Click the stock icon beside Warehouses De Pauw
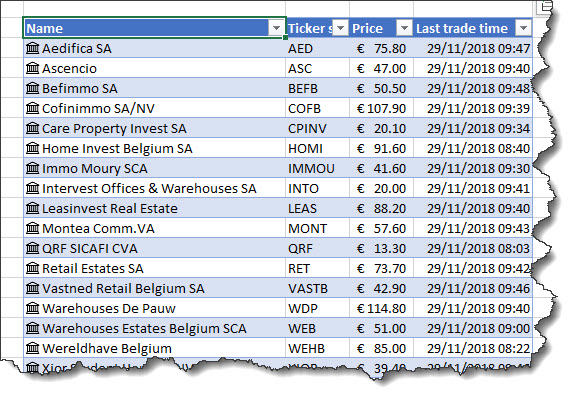This screenshot has width=578, height=402. click(32, 308)
